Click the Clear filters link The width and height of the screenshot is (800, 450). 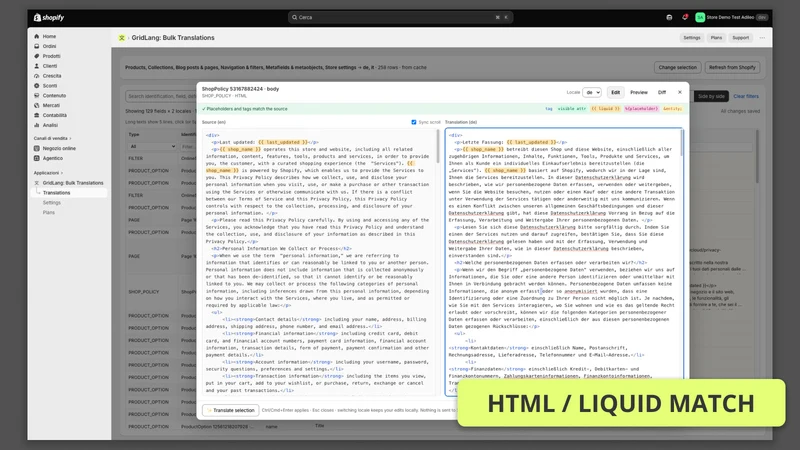[746, 96]
